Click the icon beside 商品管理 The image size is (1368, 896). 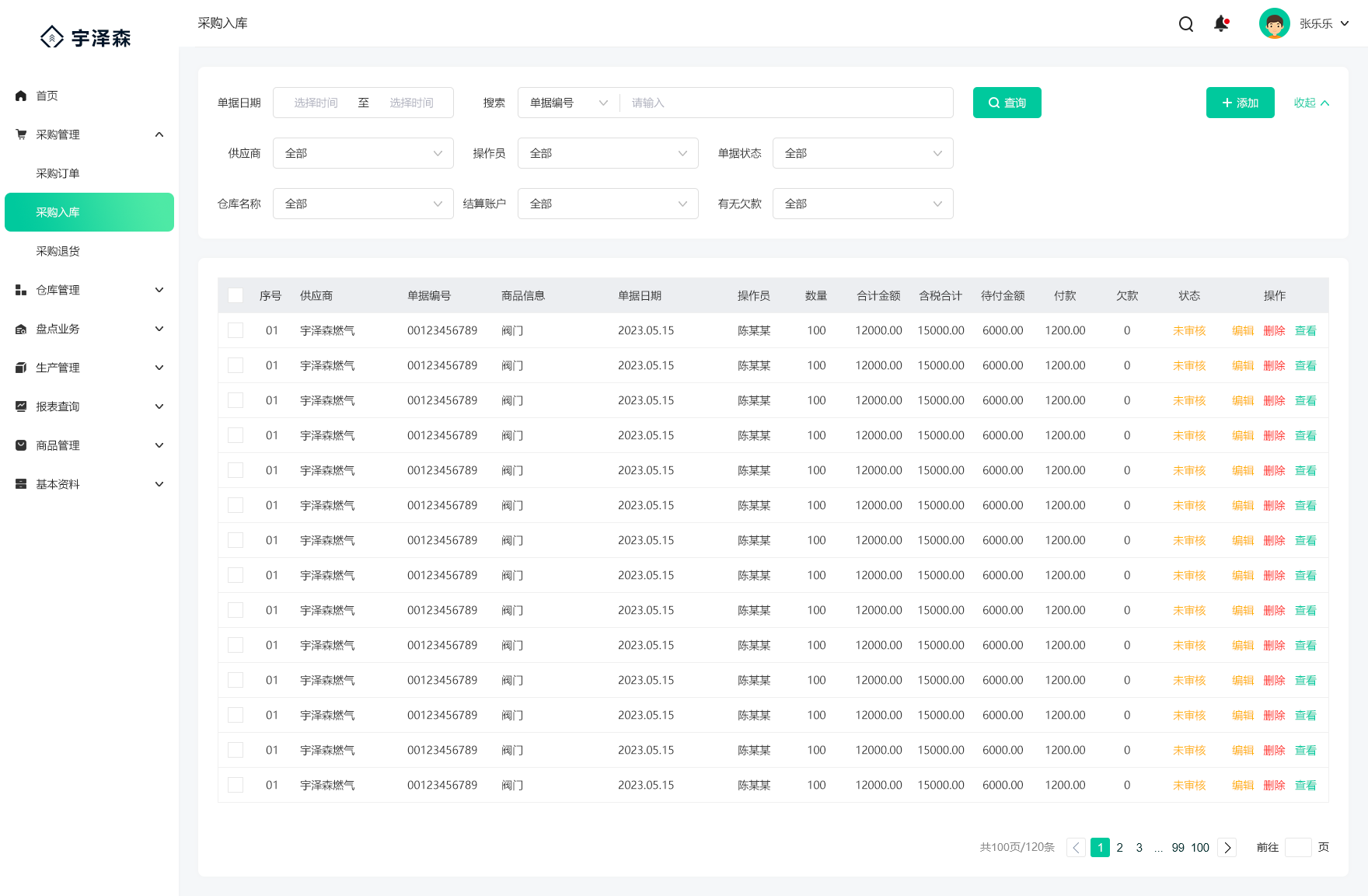21,445
